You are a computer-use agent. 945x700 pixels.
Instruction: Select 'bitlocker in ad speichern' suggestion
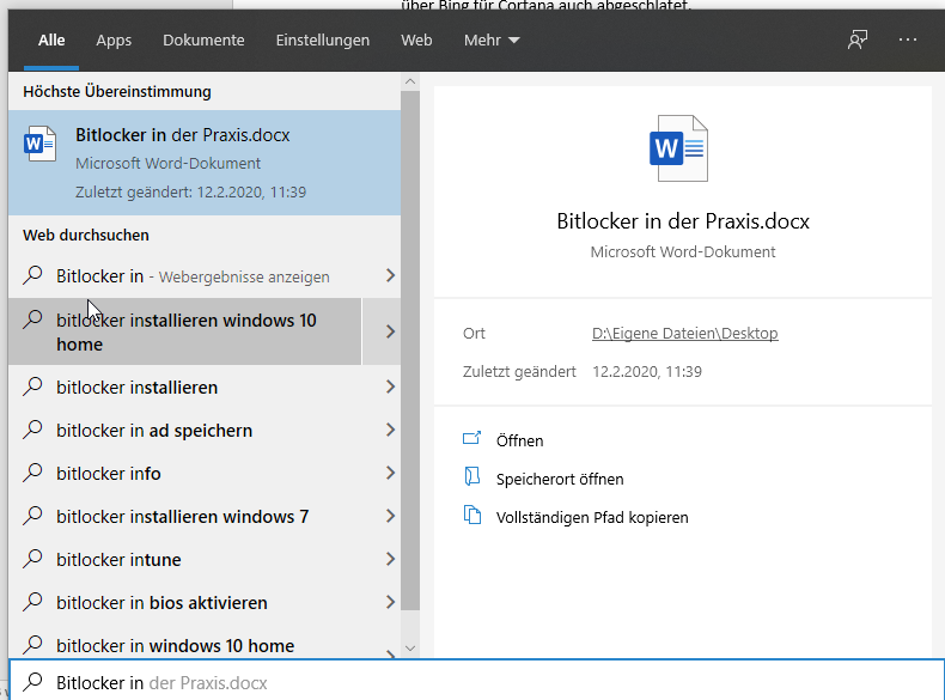pos(154,431)
